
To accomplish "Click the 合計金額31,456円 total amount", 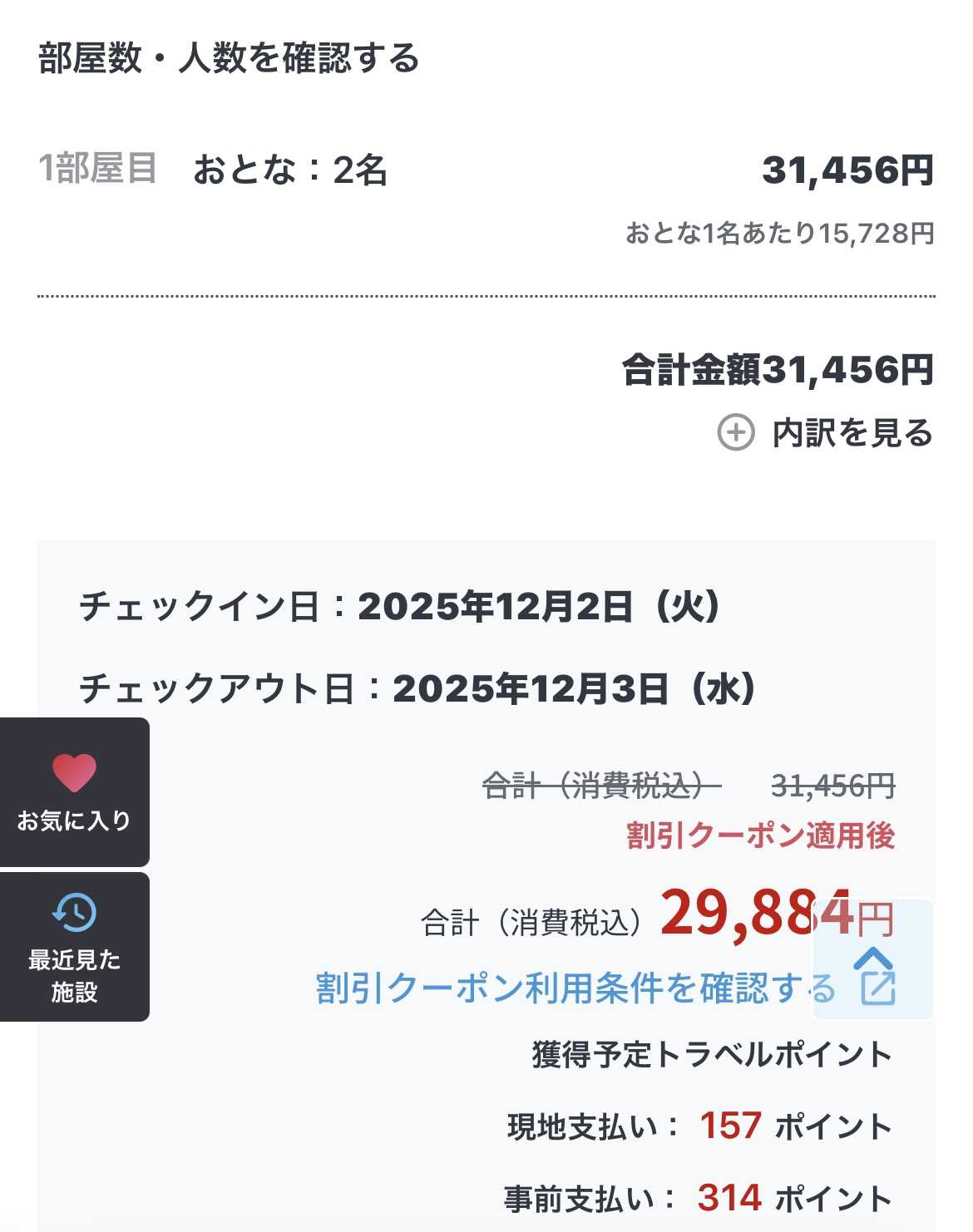I will tap(778, 370).
